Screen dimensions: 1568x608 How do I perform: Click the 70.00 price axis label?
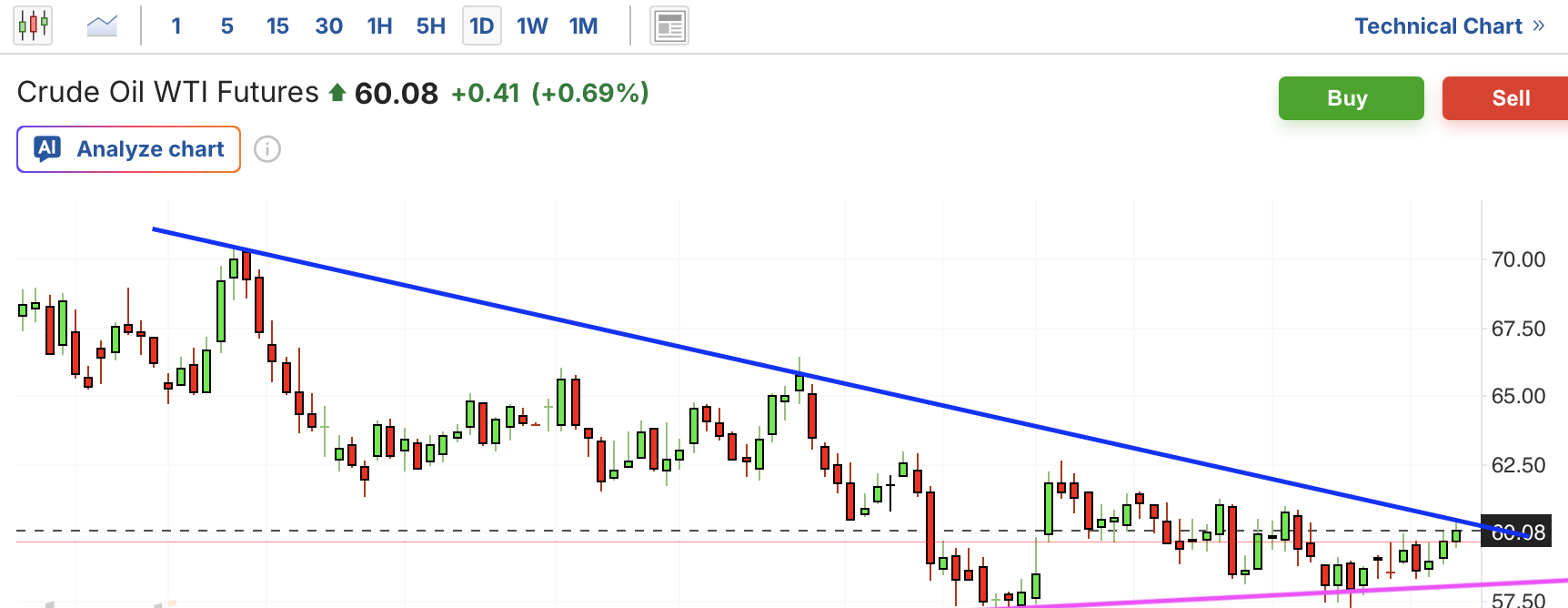coord(1519,259)
